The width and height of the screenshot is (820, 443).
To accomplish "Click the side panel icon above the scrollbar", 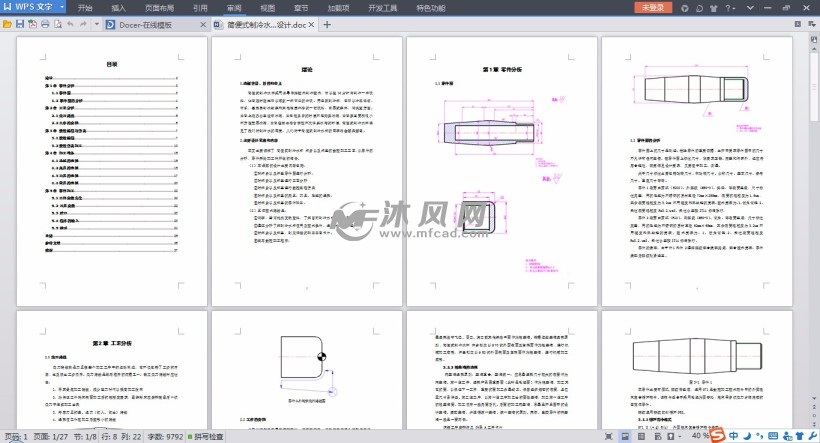I will (814, 39).
